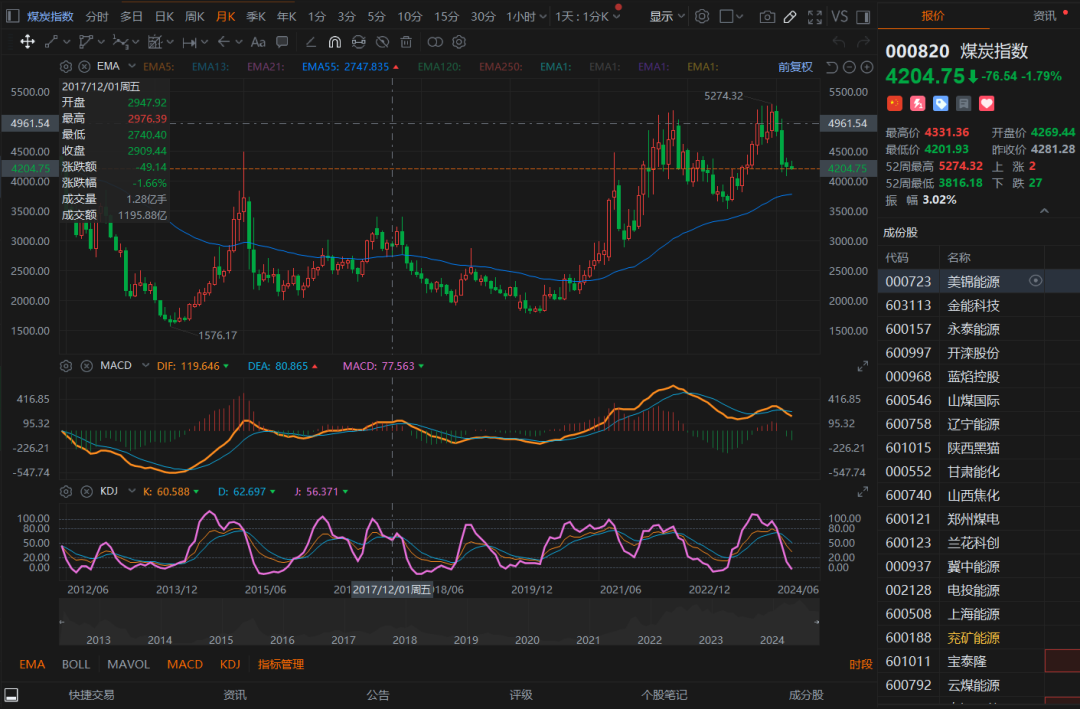Collapse the quote details with chevron arrow
Screen dimensions: 1080x709
(1045, 211)
